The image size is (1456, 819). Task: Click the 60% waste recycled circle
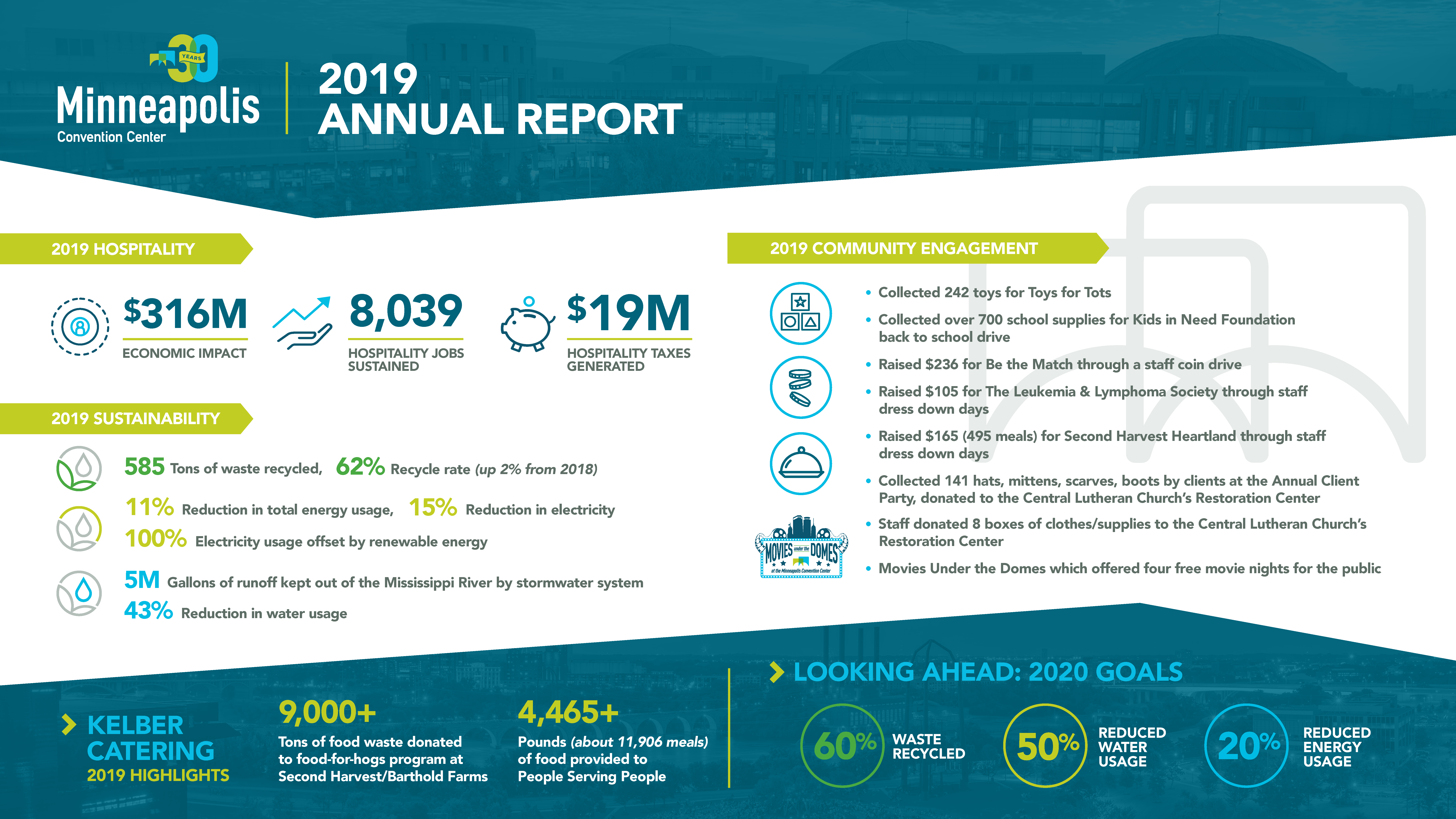tap(842, 746)
